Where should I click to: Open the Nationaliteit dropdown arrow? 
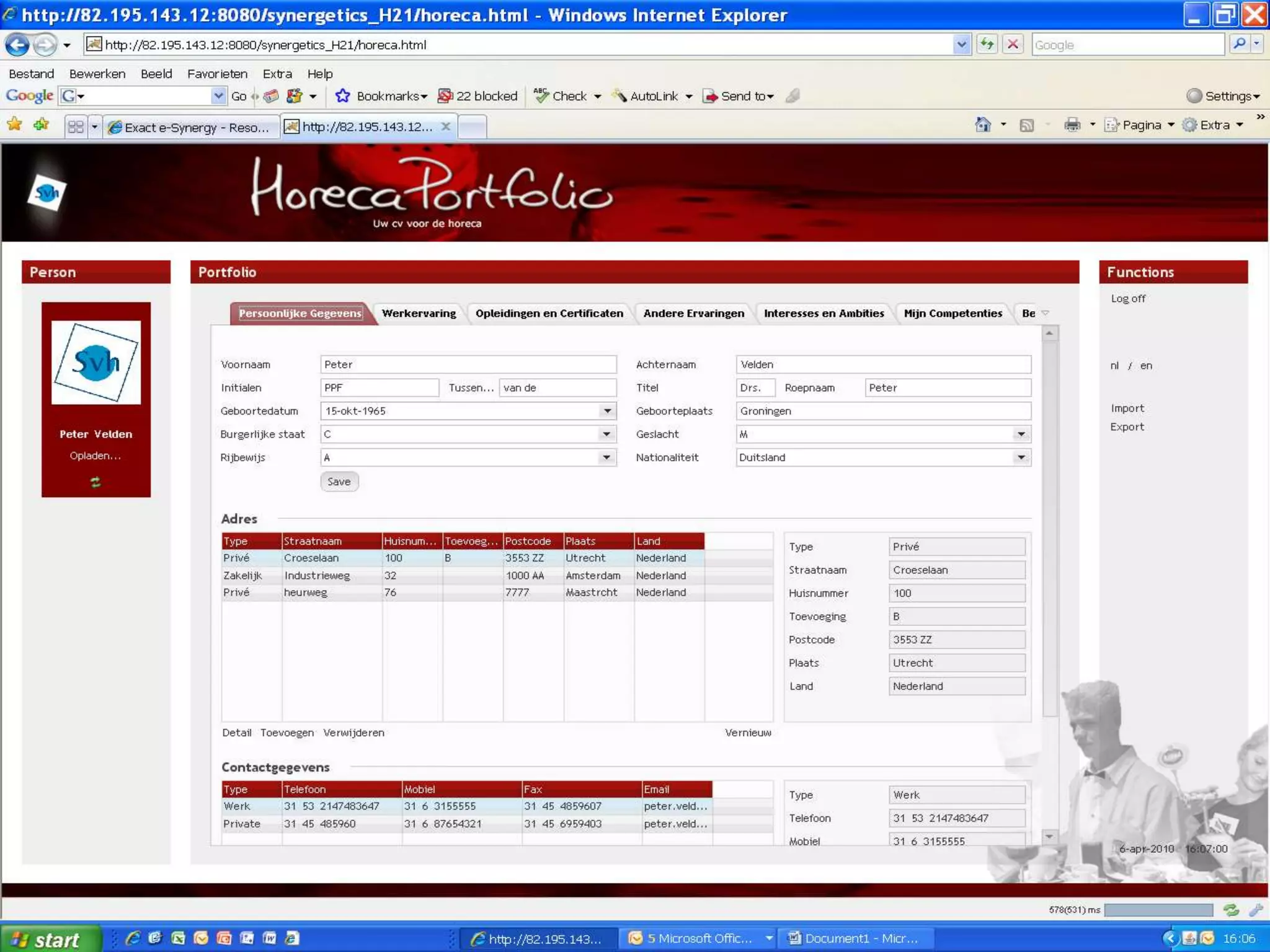(x=1021, y=457)
